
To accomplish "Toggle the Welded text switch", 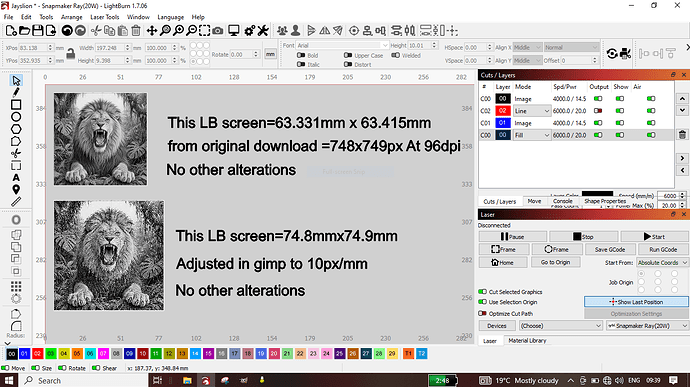I will (396, 55).
